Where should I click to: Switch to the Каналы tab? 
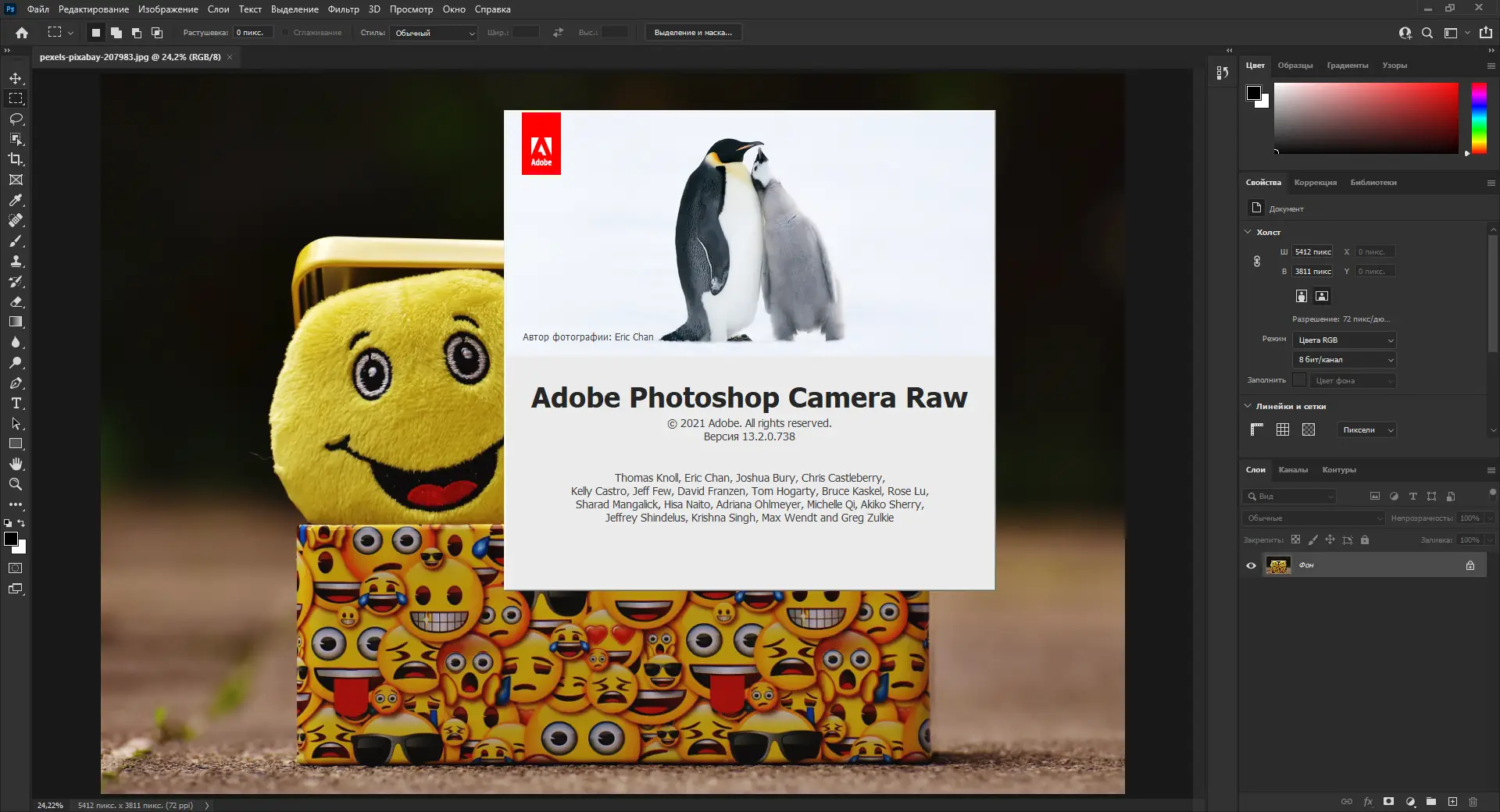click(1293, 470)
